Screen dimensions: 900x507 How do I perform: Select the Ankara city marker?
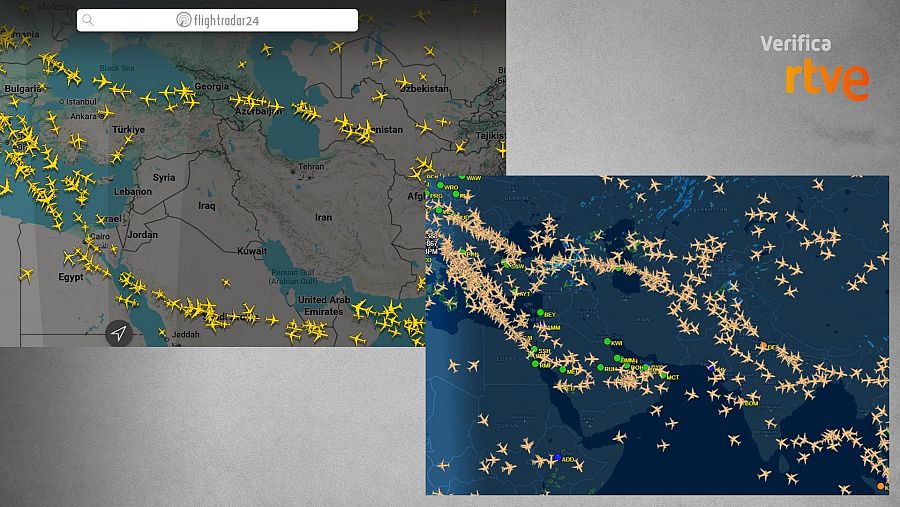(x=102, y=116)
